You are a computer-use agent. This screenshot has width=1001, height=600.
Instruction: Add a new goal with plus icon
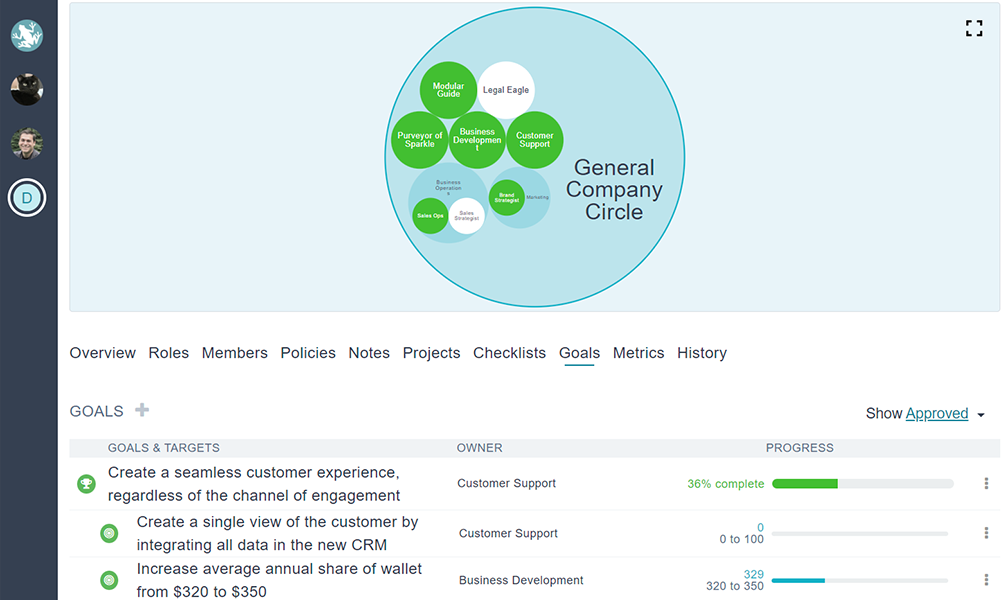tap(142, 410)
